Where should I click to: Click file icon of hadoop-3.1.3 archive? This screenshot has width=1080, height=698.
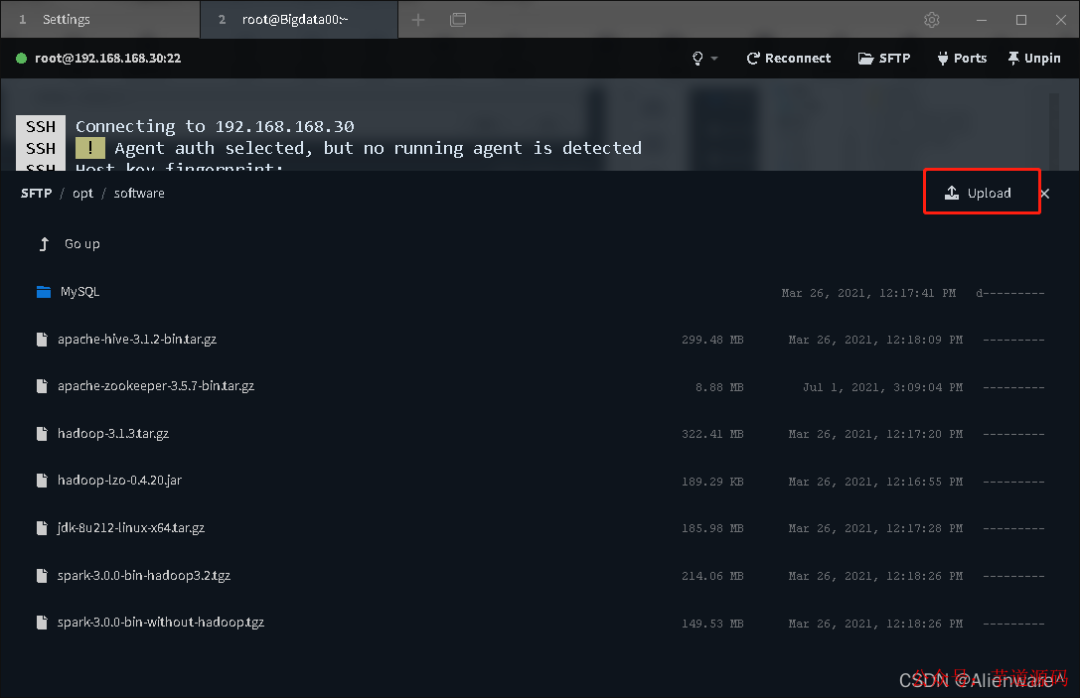coord(42,433)
